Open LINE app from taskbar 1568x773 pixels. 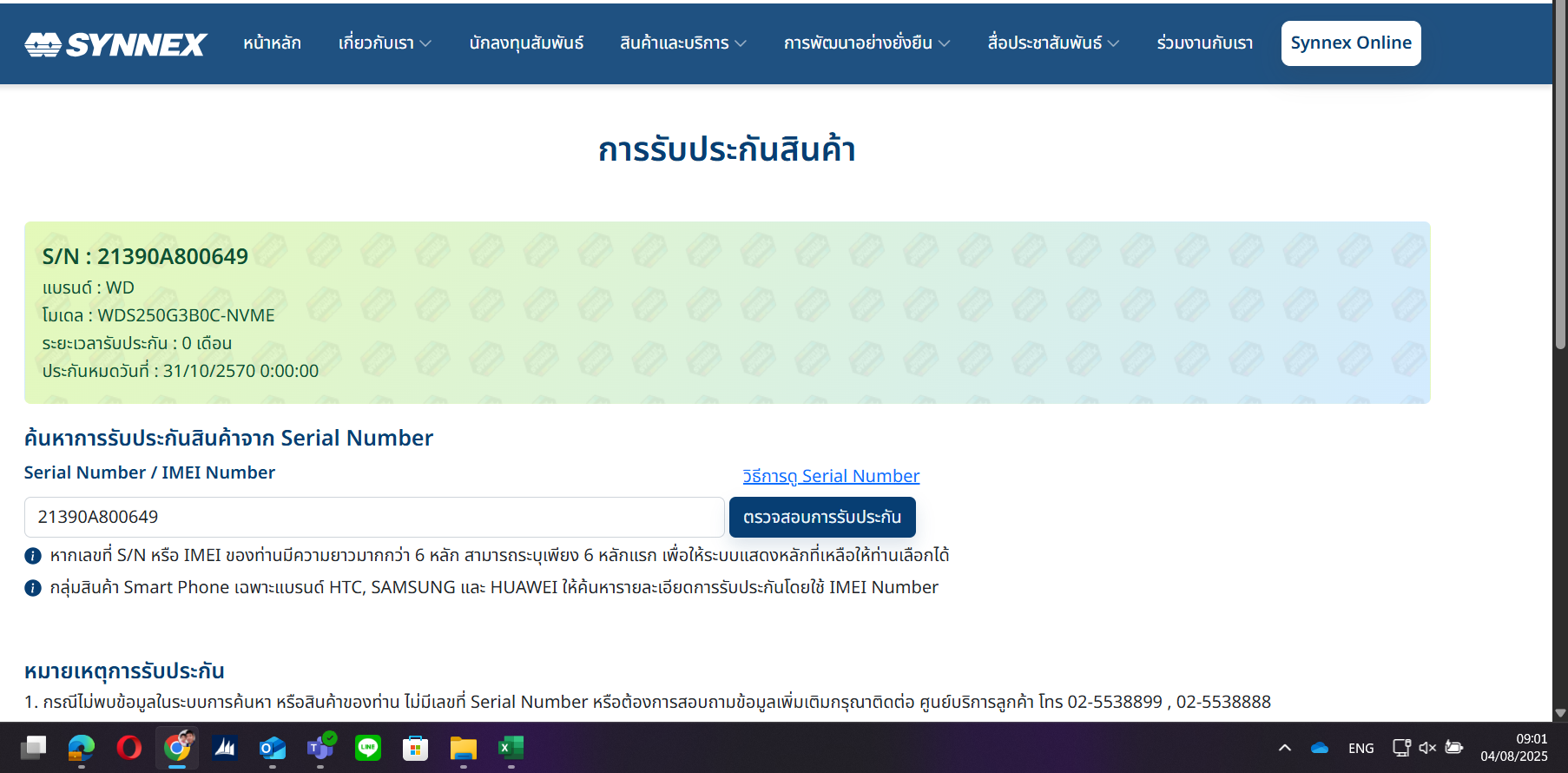pyautogui.click(x=368, y=748)
